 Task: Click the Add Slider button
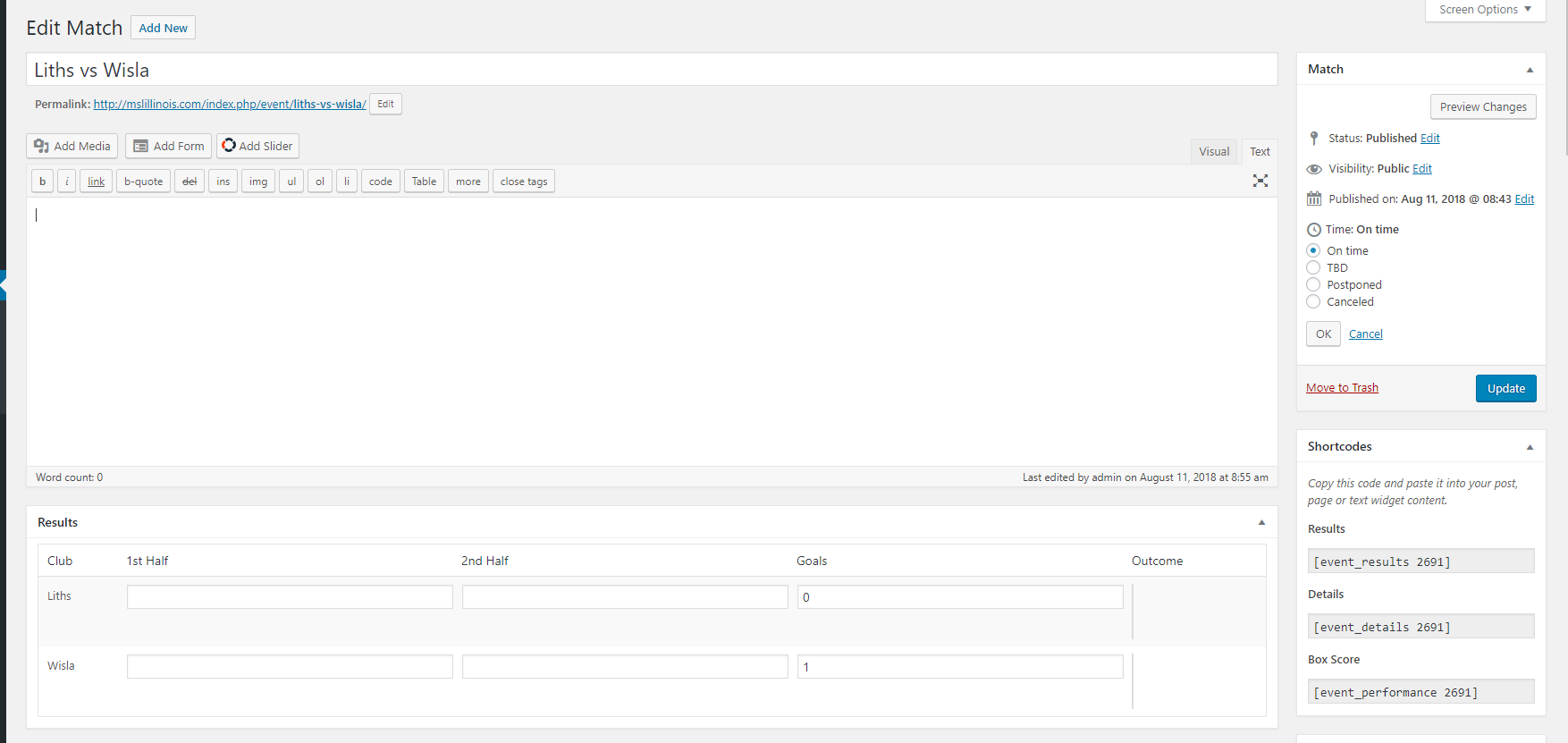[x=257, y=146]
